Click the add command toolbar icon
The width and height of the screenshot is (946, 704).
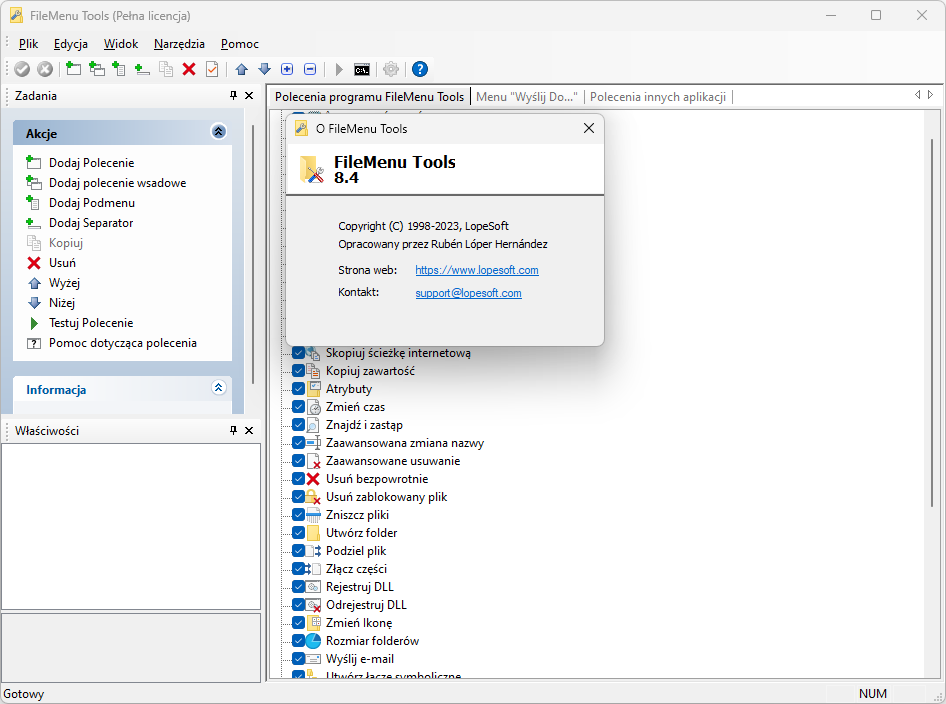click(x=74, y=69)
